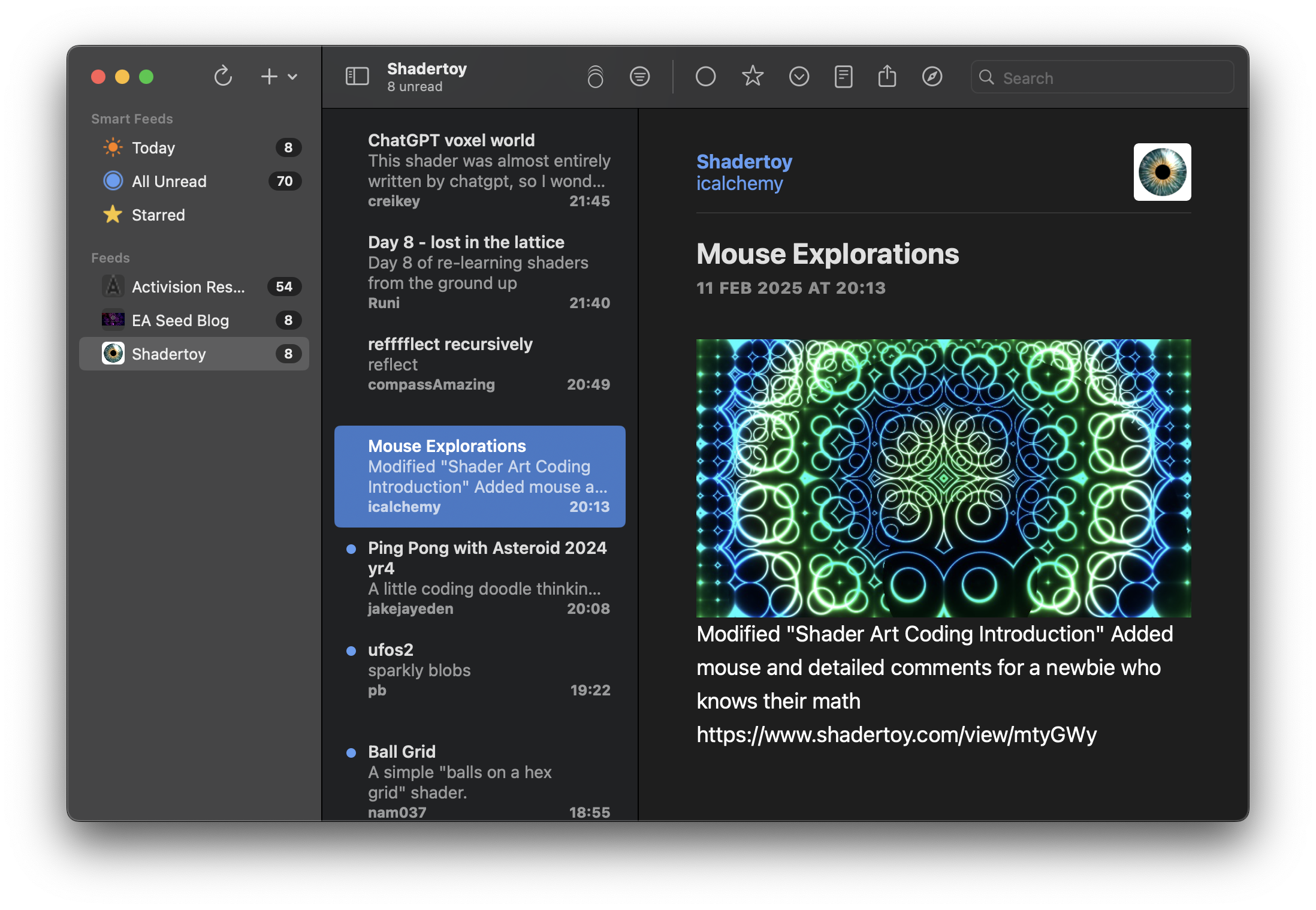The image size is (1316, 910).
Task: Mark all as read with stacked-circles icon
Action: coord(595,77)
